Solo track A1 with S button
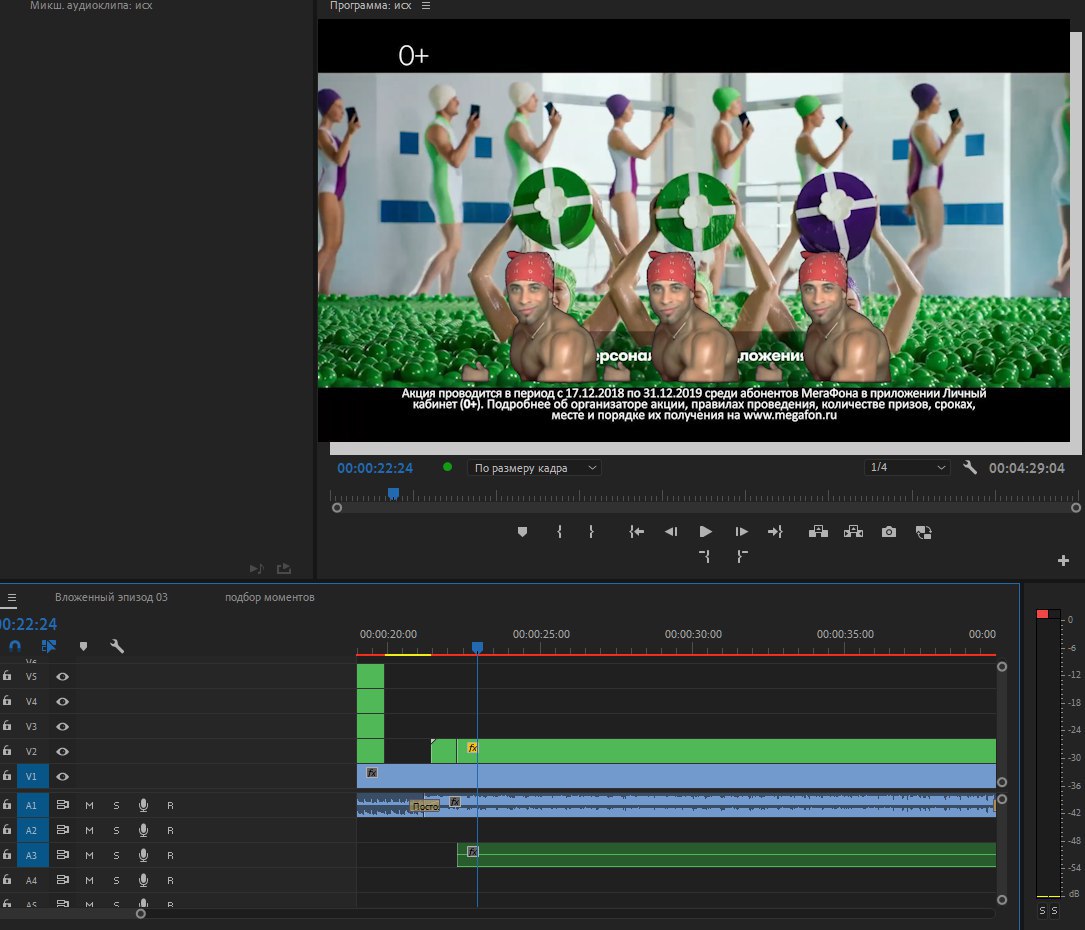This screenshot has height=930, width=1085. 116,805
